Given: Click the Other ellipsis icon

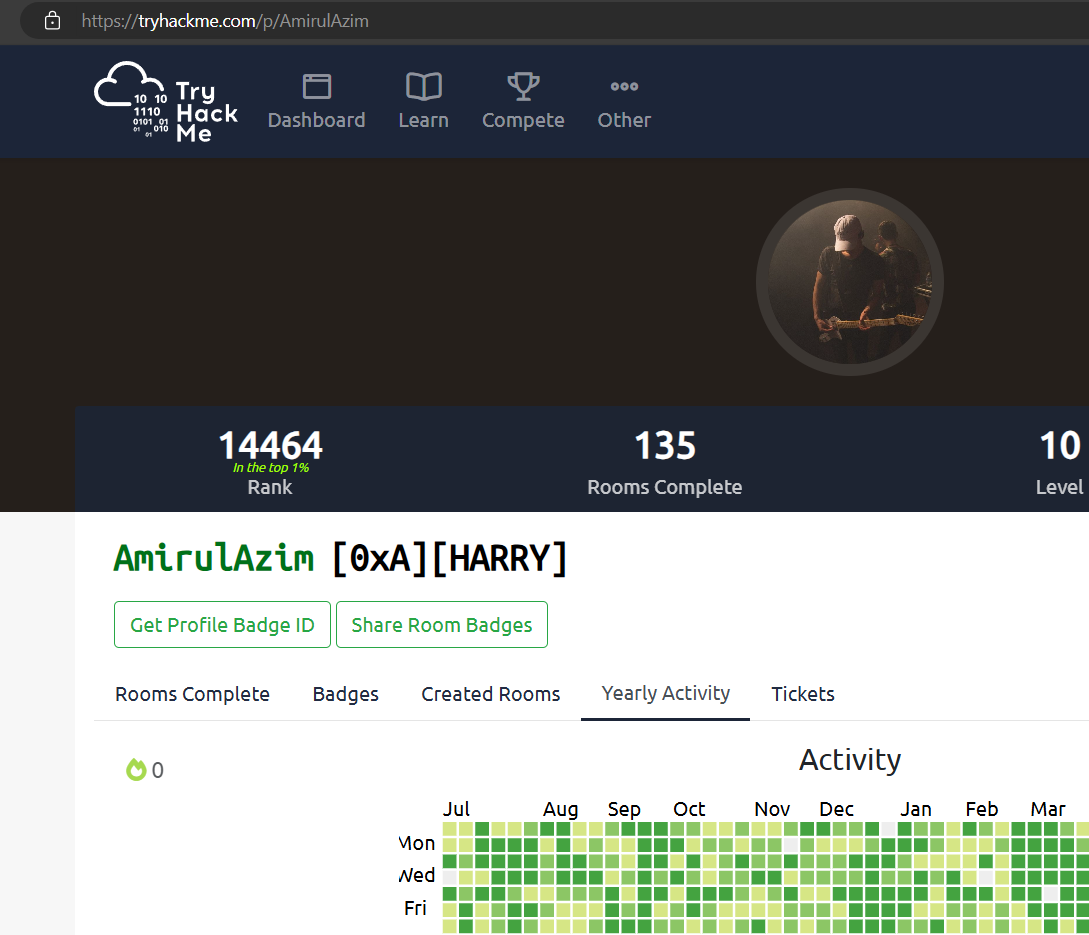Looking at the screenshot, I should [x=623, y=87].
